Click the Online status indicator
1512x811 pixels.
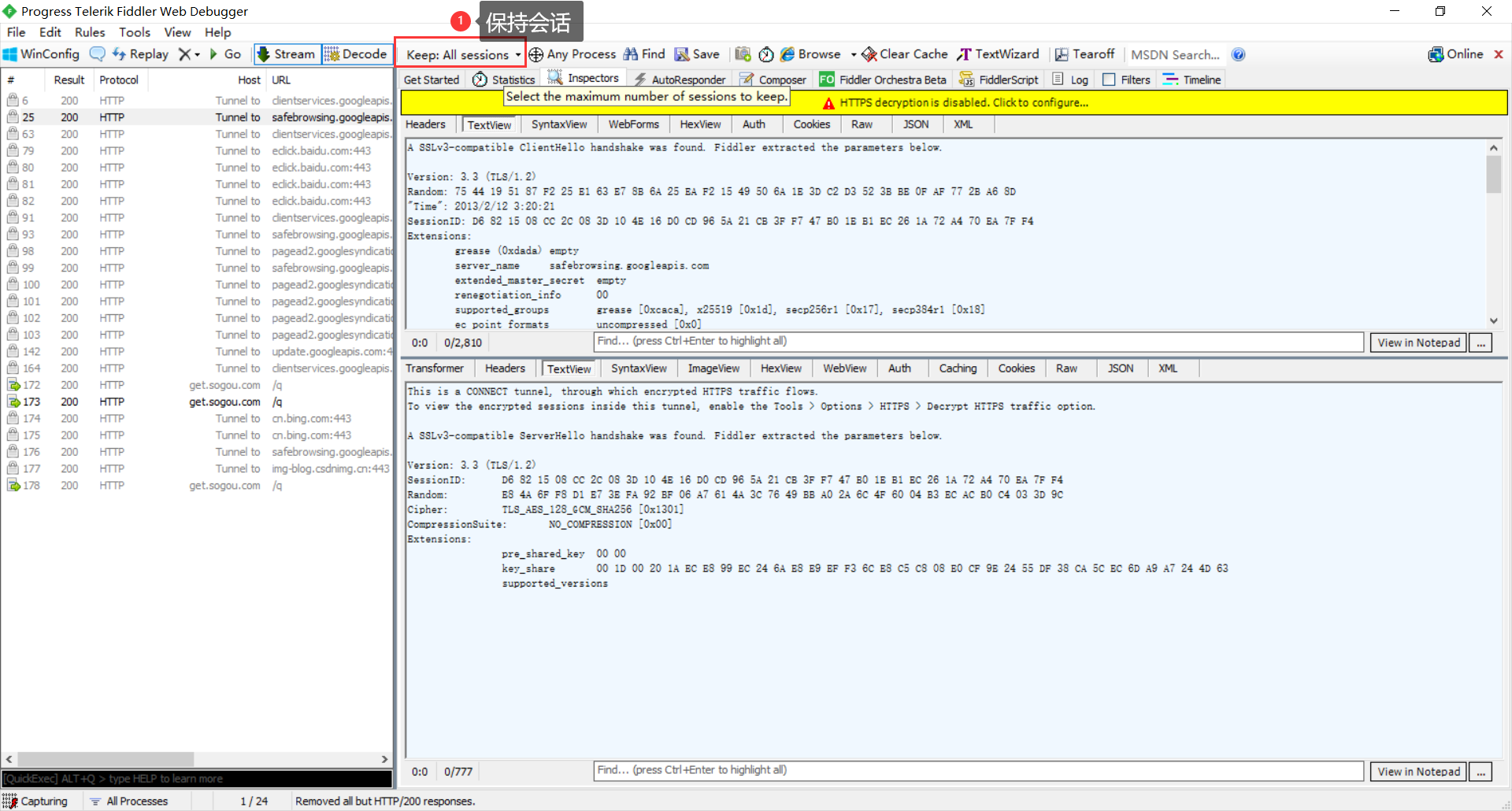tap(1455, 54)
